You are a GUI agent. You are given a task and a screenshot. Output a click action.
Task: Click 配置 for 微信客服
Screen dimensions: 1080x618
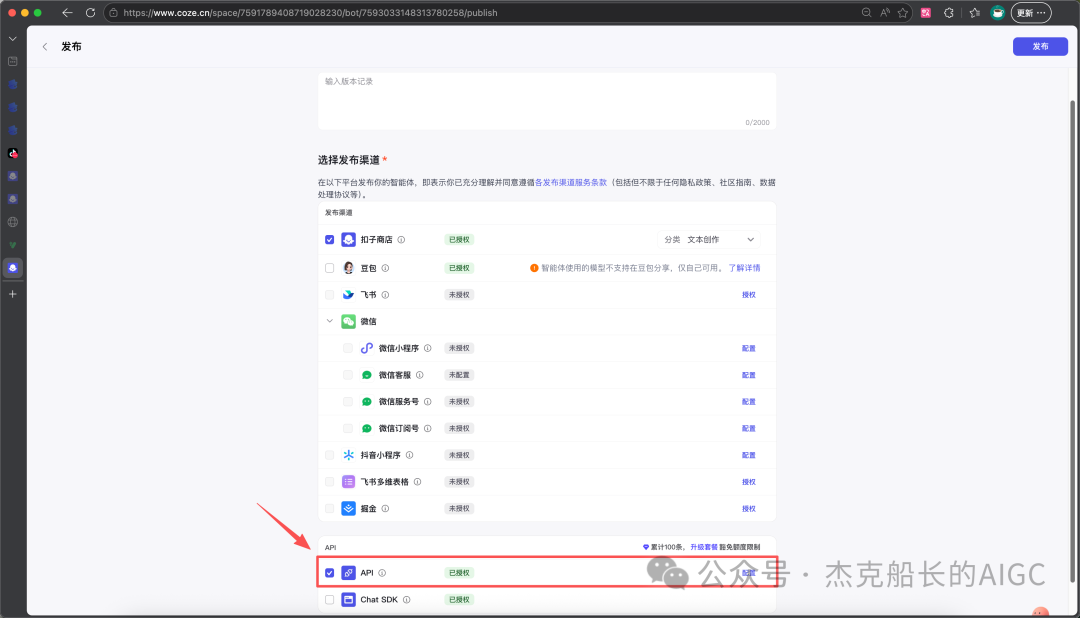click(x=749, y=375)
